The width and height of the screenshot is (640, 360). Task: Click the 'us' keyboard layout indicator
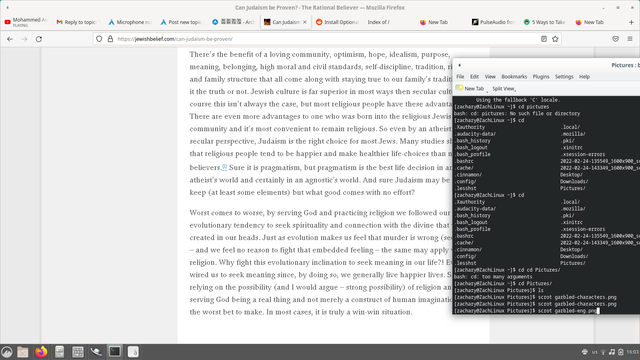tap(595, 352)
